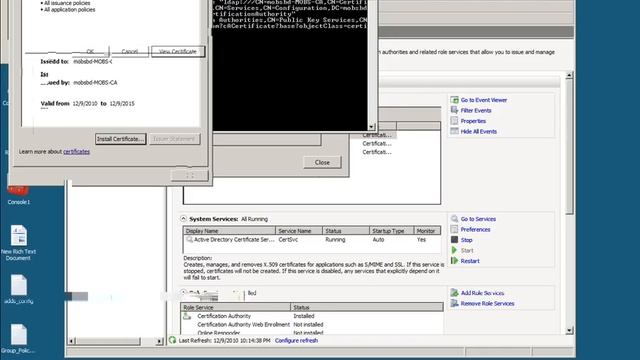Click the tree pane scroll right arrow
Viewport: 640px width, 360px height.
[159, 341]
